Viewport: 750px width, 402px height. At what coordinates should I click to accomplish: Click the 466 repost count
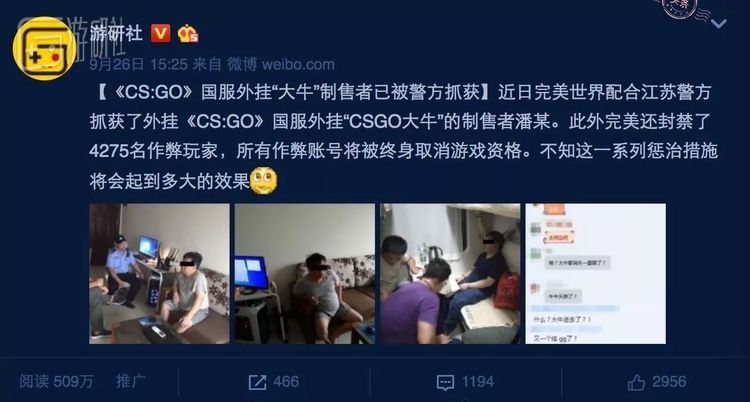(286, 382)
